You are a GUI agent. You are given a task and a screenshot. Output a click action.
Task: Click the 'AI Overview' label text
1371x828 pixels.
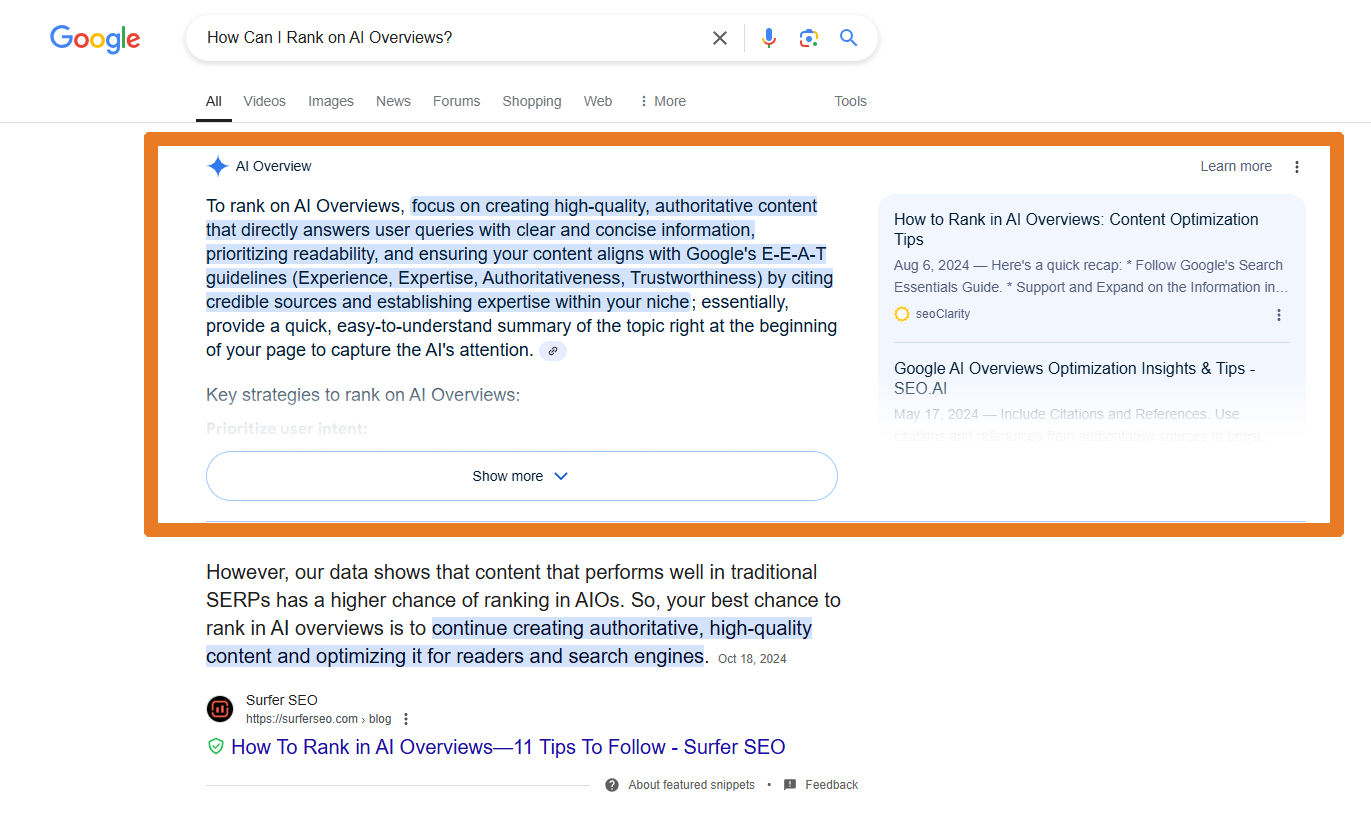tap(274, 166)
